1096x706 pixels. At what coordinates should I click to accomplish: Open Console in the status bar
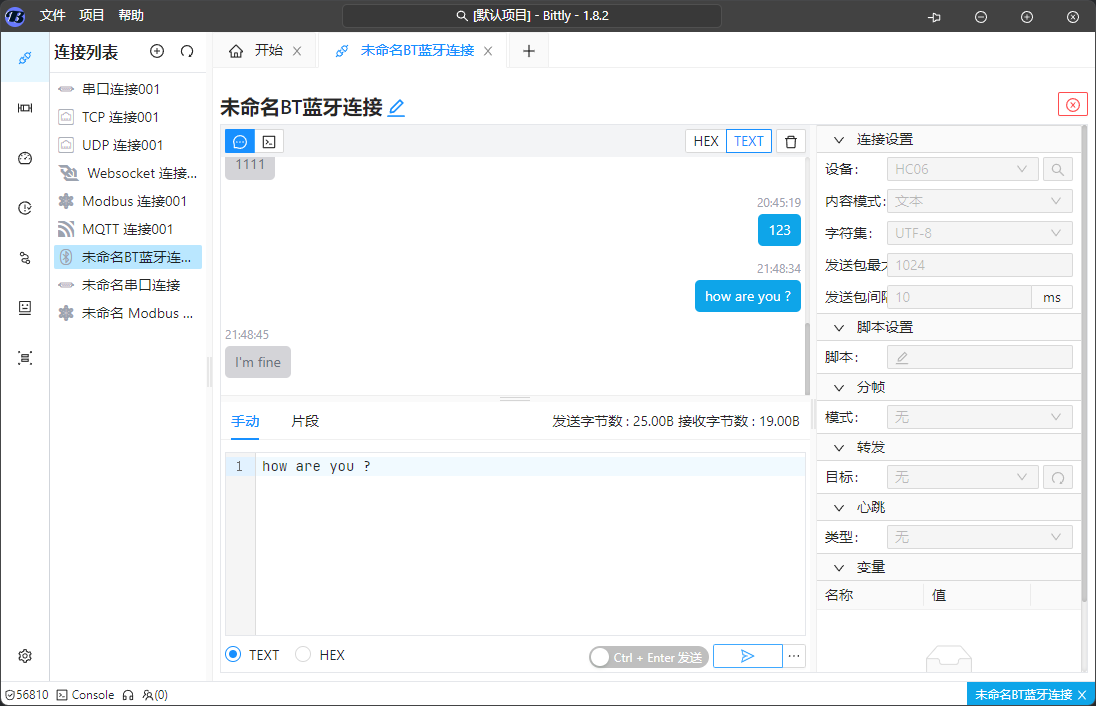click(x=85, y=694)
